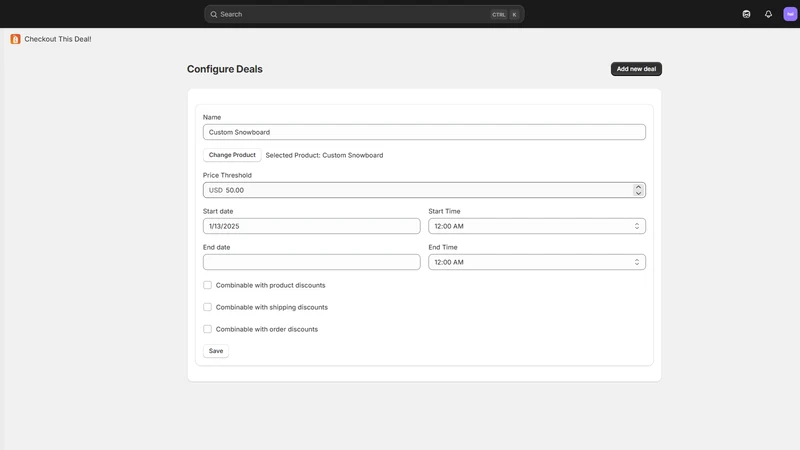Open the Start Time dropdown
Image resolution: width=800 pixels, height=450 pixels.
pos(537,226)
